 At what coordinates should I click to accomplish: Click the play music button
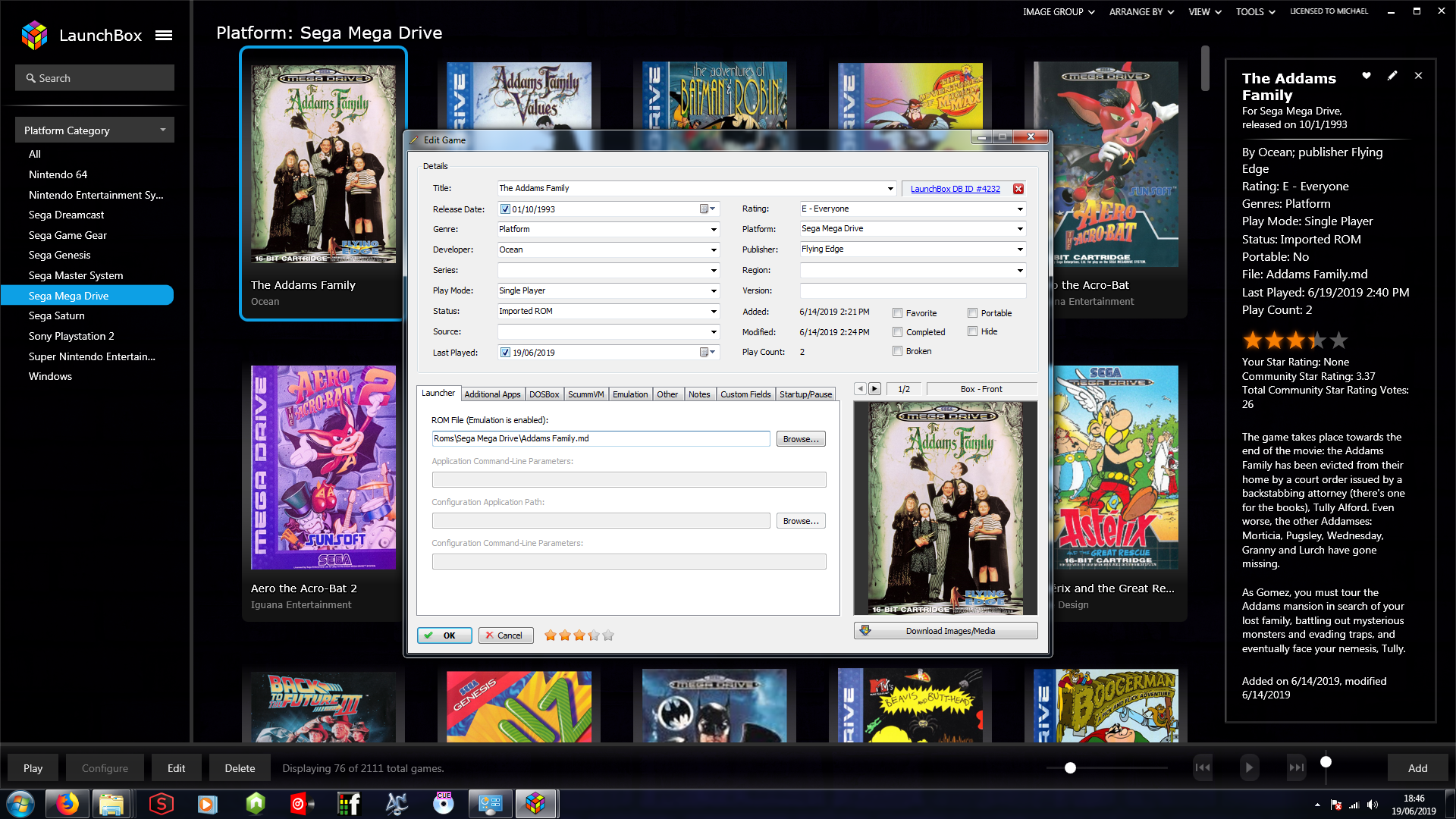[1249, 767]
